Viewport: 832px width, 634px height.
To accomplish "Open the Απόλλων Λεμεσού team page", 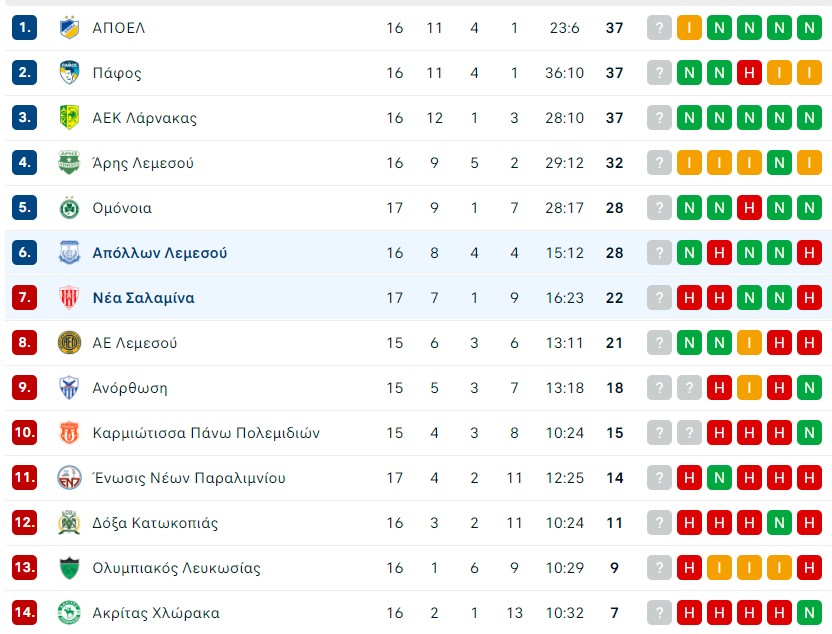I will pos(160,253).
